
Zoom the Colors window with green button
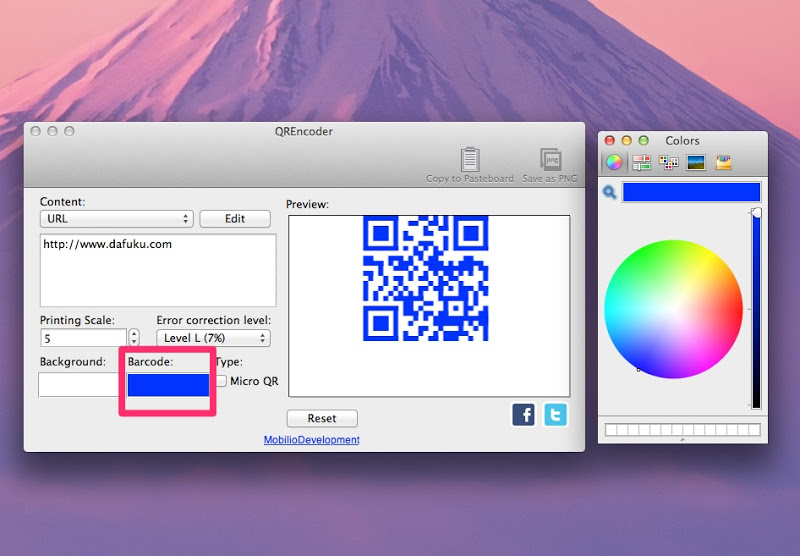(x=643, y=140)
